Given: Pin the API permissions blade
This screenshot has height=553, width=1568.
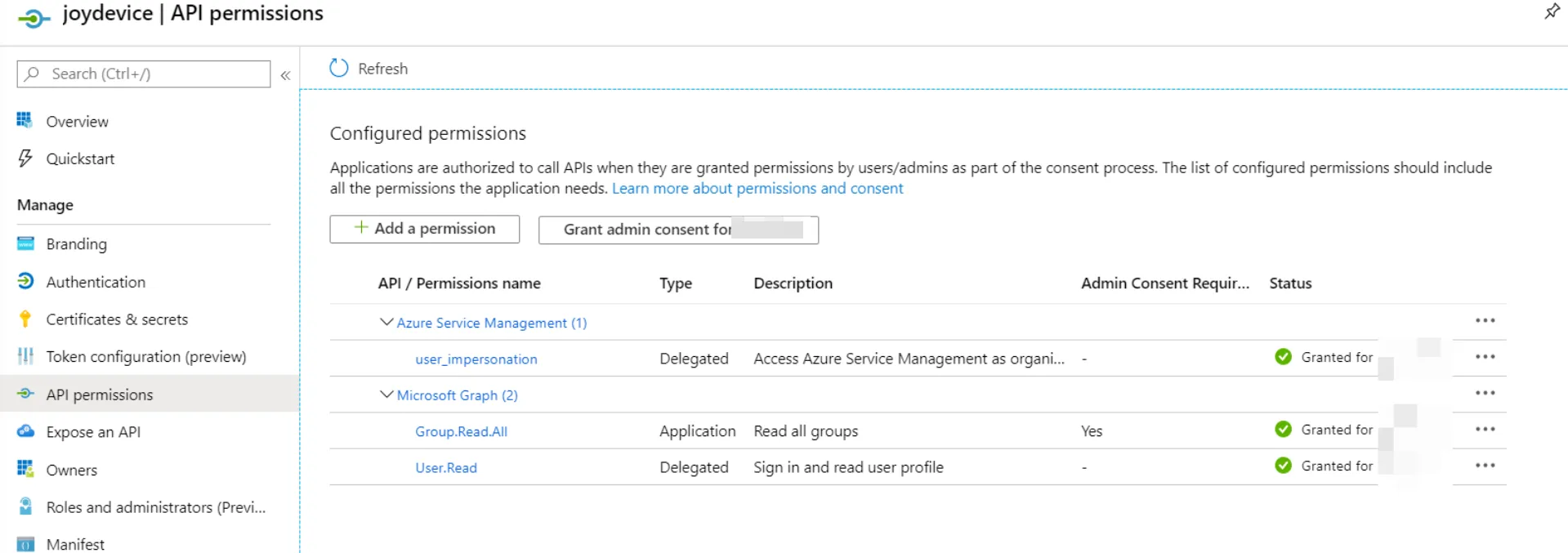Looking at the screenshot, I should point(1552,11).
